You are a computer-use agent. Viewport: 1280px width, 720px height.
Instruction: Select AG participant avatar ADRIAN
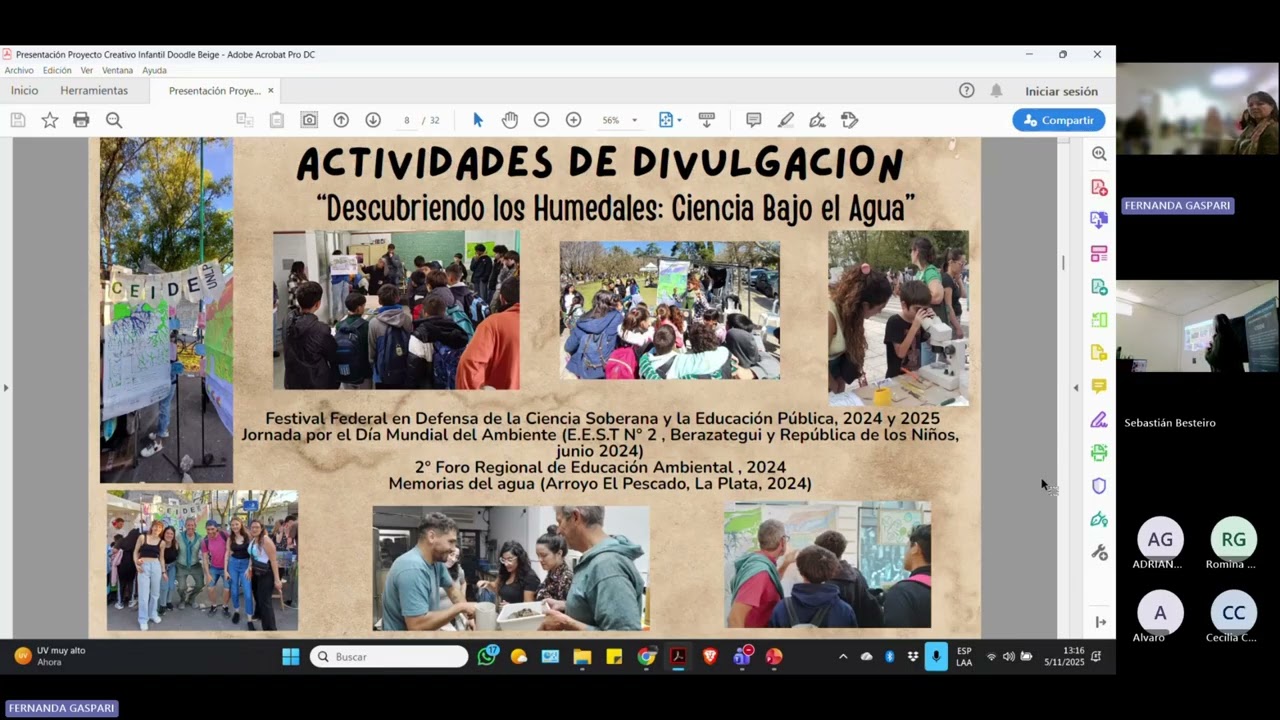(x=1160, y=540)
